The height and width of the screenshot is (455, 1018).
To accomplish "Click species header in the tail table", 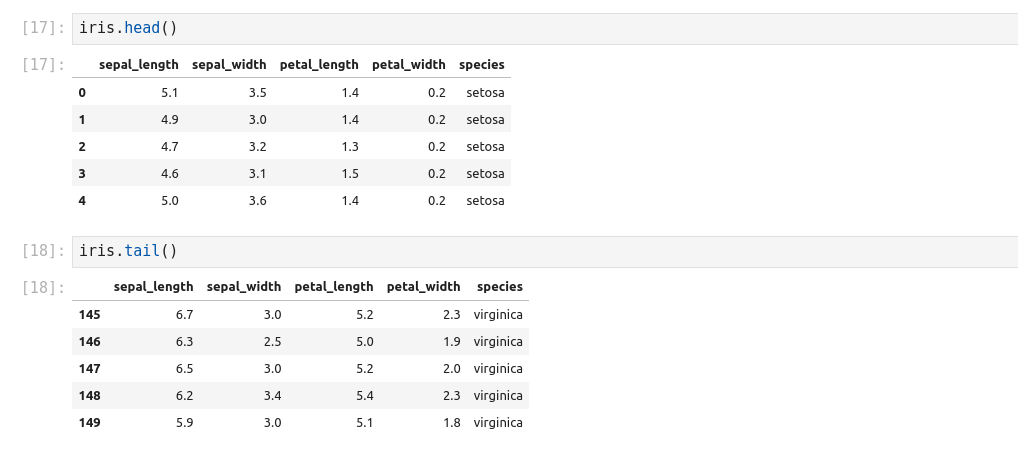I will click(500, 287).
